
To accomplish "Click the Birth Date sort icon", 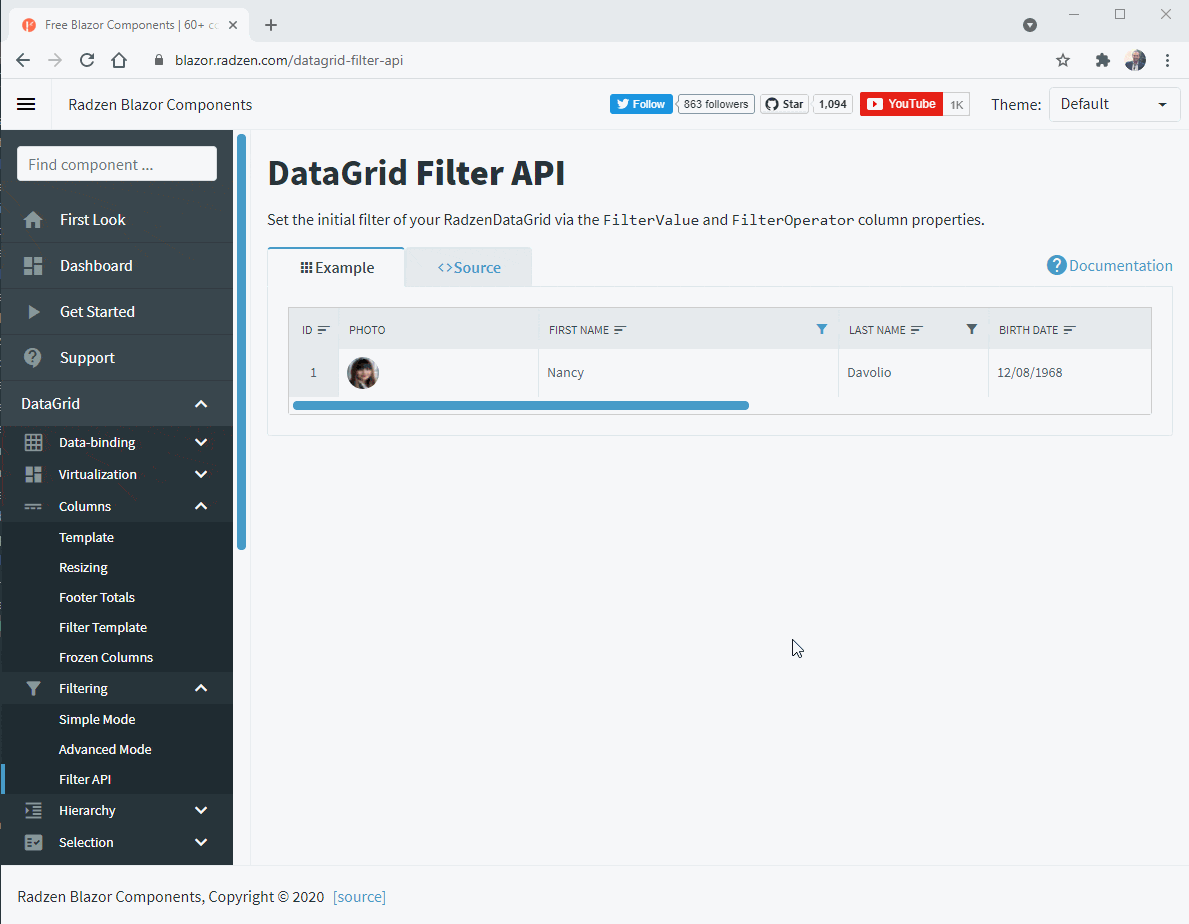I will coord(1069,330).
